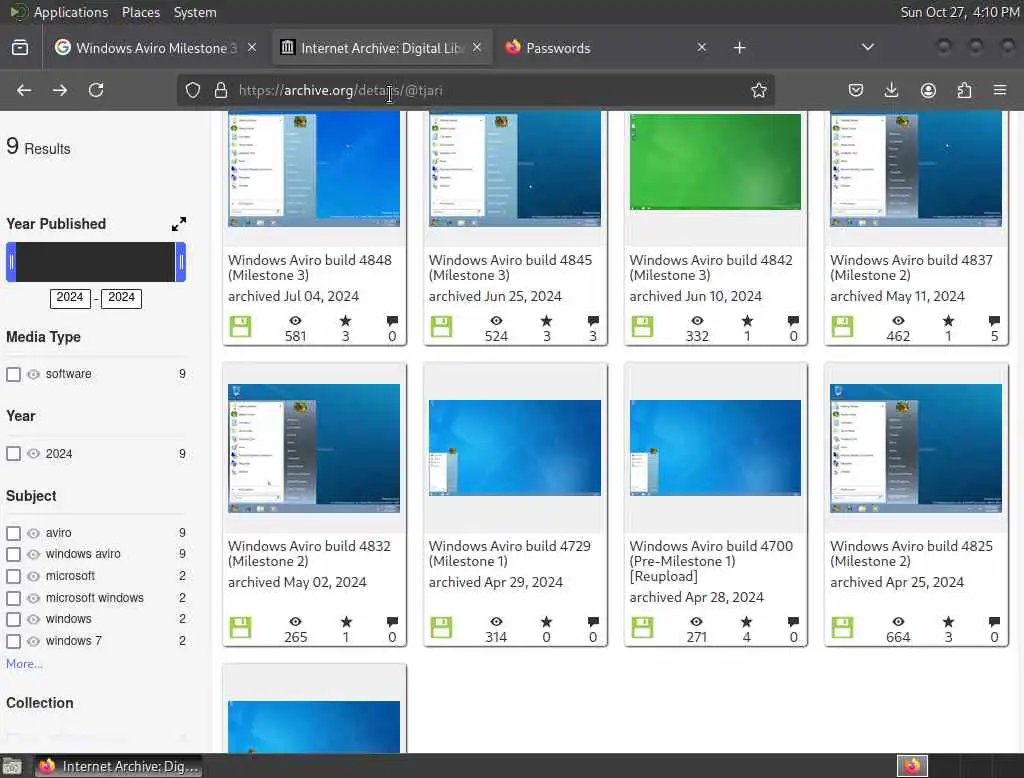1024x778 pixels.
Task: Bookmark this page with the star icon
Action: pyautogui.click(x=758, y=90)
